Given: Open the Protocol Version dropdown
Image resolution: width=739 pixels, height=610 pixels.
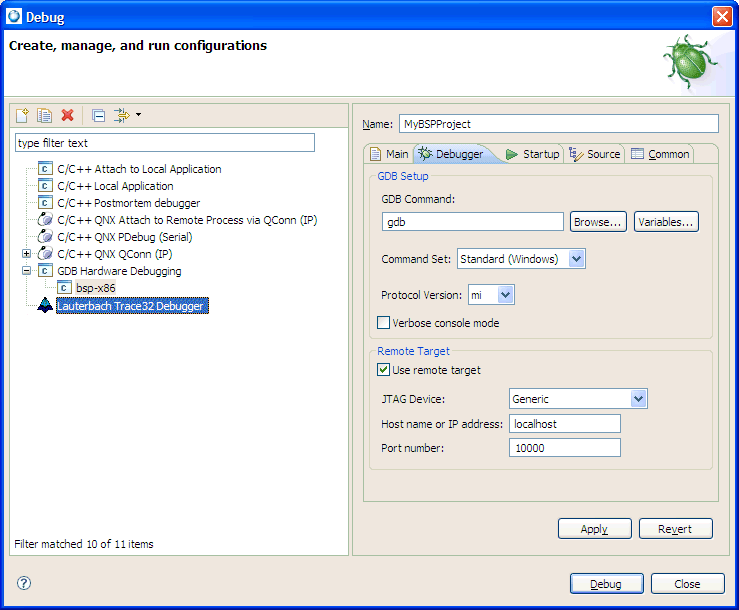Looking at the screenshot, I should (x=505, y=295).
